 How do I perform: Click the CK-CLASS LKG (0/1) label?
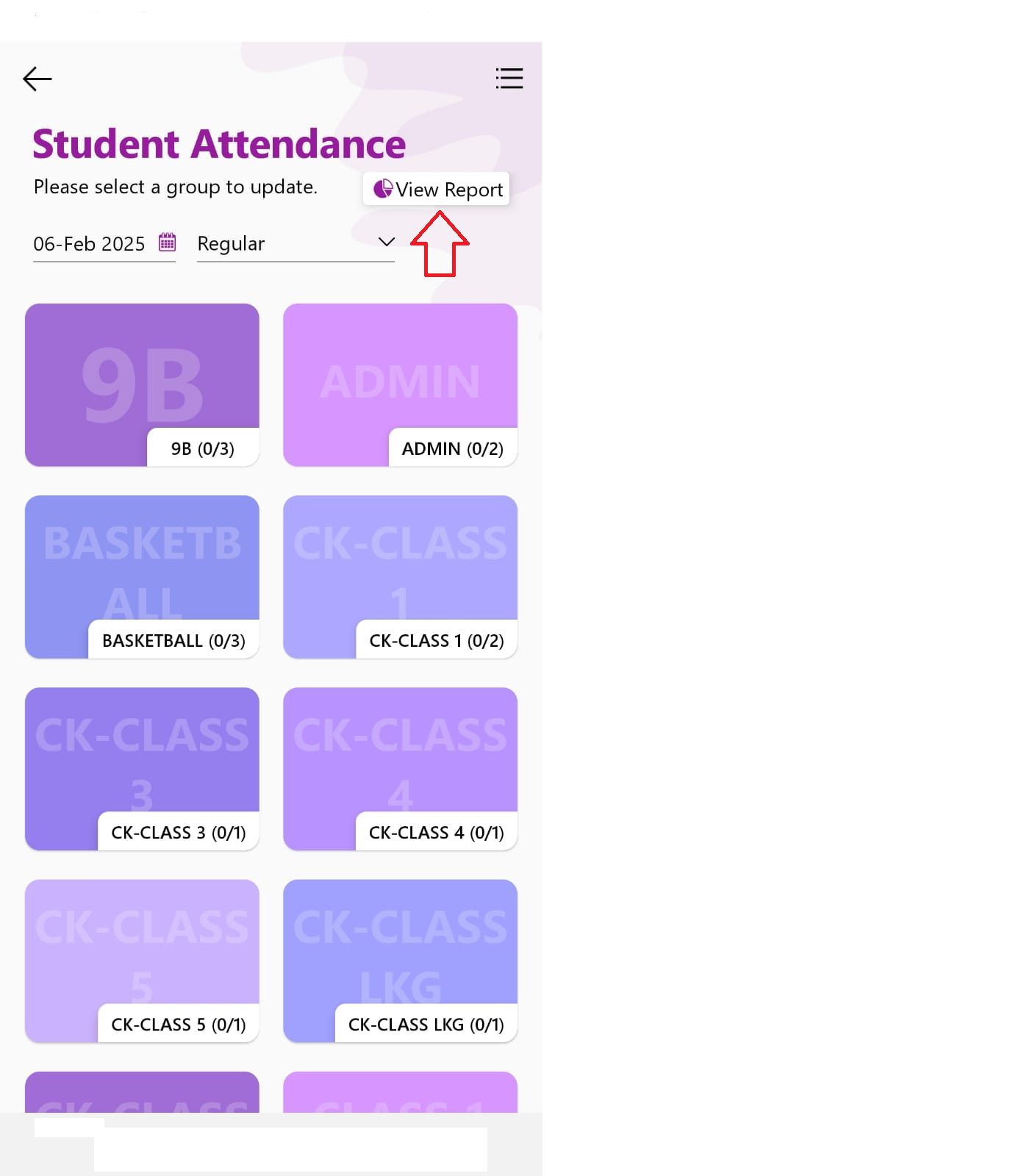(x=426, y=1024)
